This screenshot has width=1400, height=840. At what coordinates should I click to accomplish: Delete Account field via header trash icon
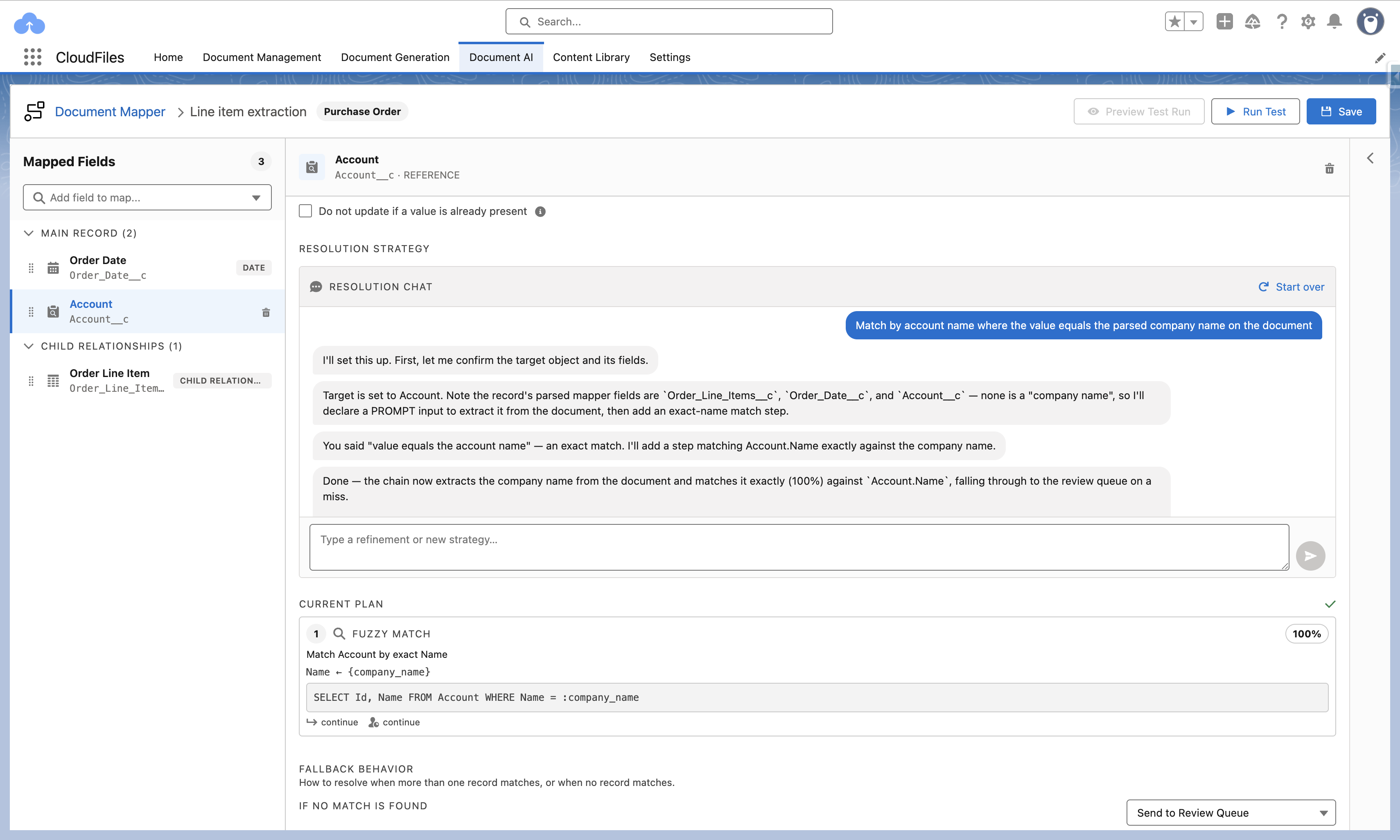point(1329,169)
